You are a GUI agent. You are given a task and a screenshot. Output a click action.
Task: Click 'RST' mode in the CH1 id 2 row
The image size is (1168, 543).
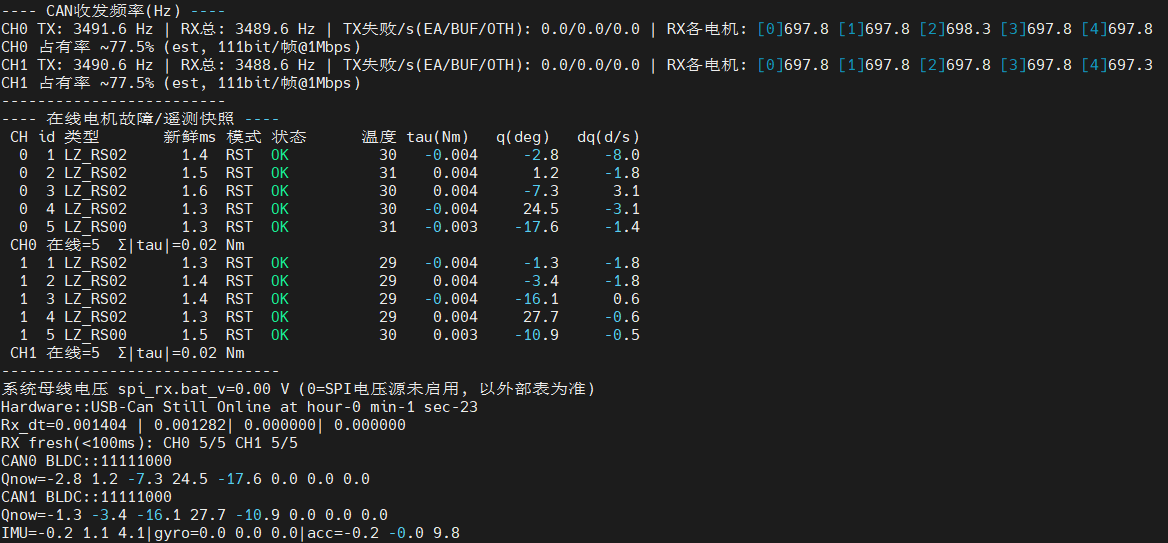pos(239,281)
